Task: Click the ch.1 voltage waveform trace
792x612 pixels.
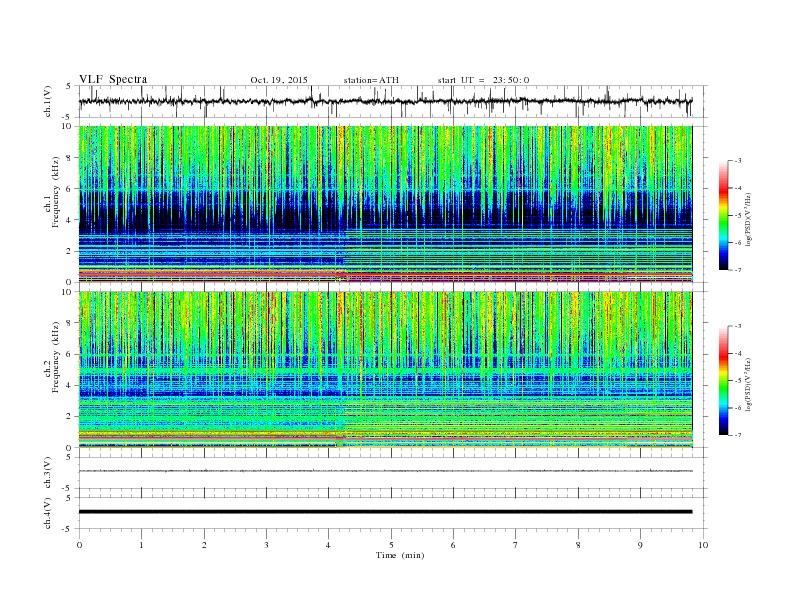Action: (x=385, y=101)
